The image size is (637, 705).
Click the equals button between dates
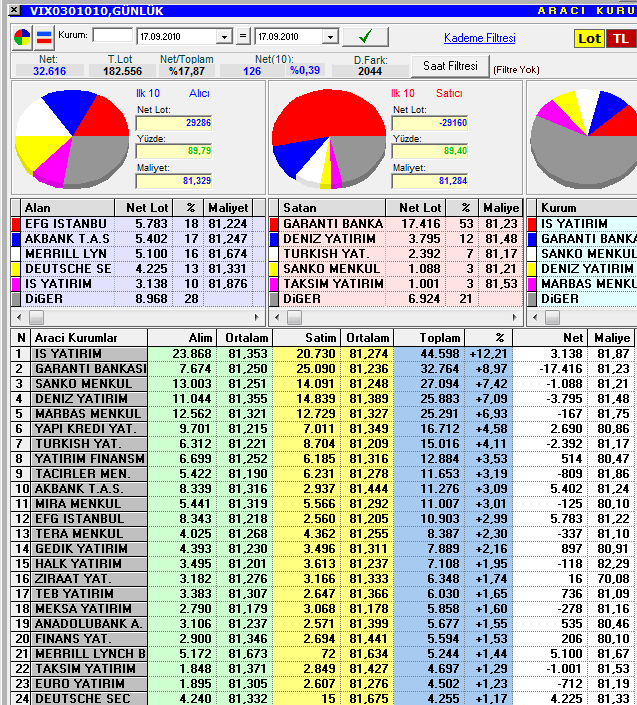coord(243,37)
